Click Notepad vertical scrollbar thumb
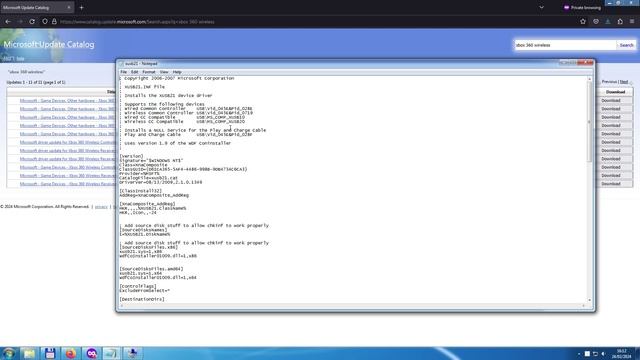Image resolution: width=640 pixels, height=360 pixels. tap(589, 122)
